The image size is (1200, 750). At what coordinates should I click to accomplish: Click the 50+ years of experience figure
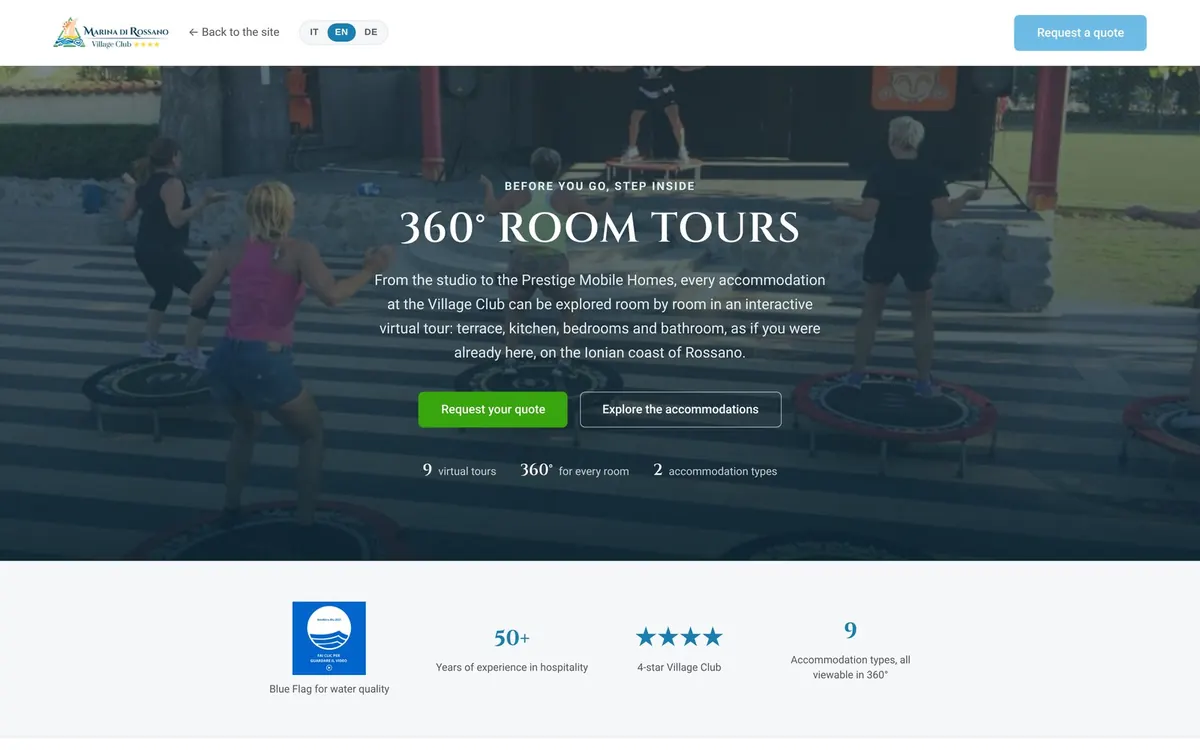point(512,638)
